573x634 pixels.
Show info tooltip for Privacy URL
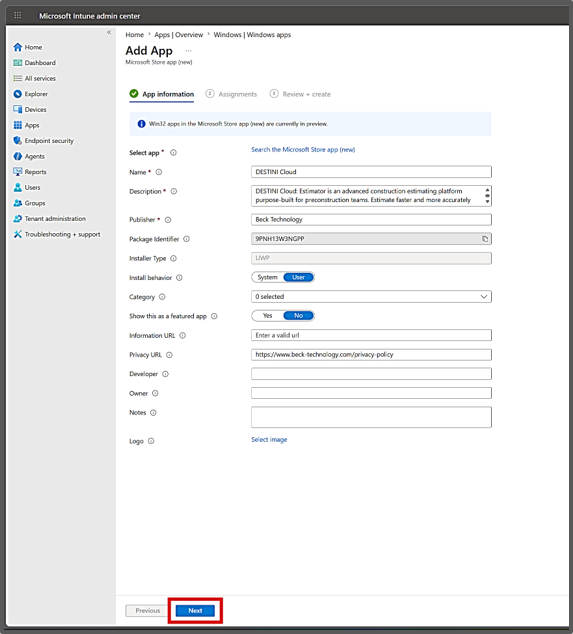[x=169, y=355]
